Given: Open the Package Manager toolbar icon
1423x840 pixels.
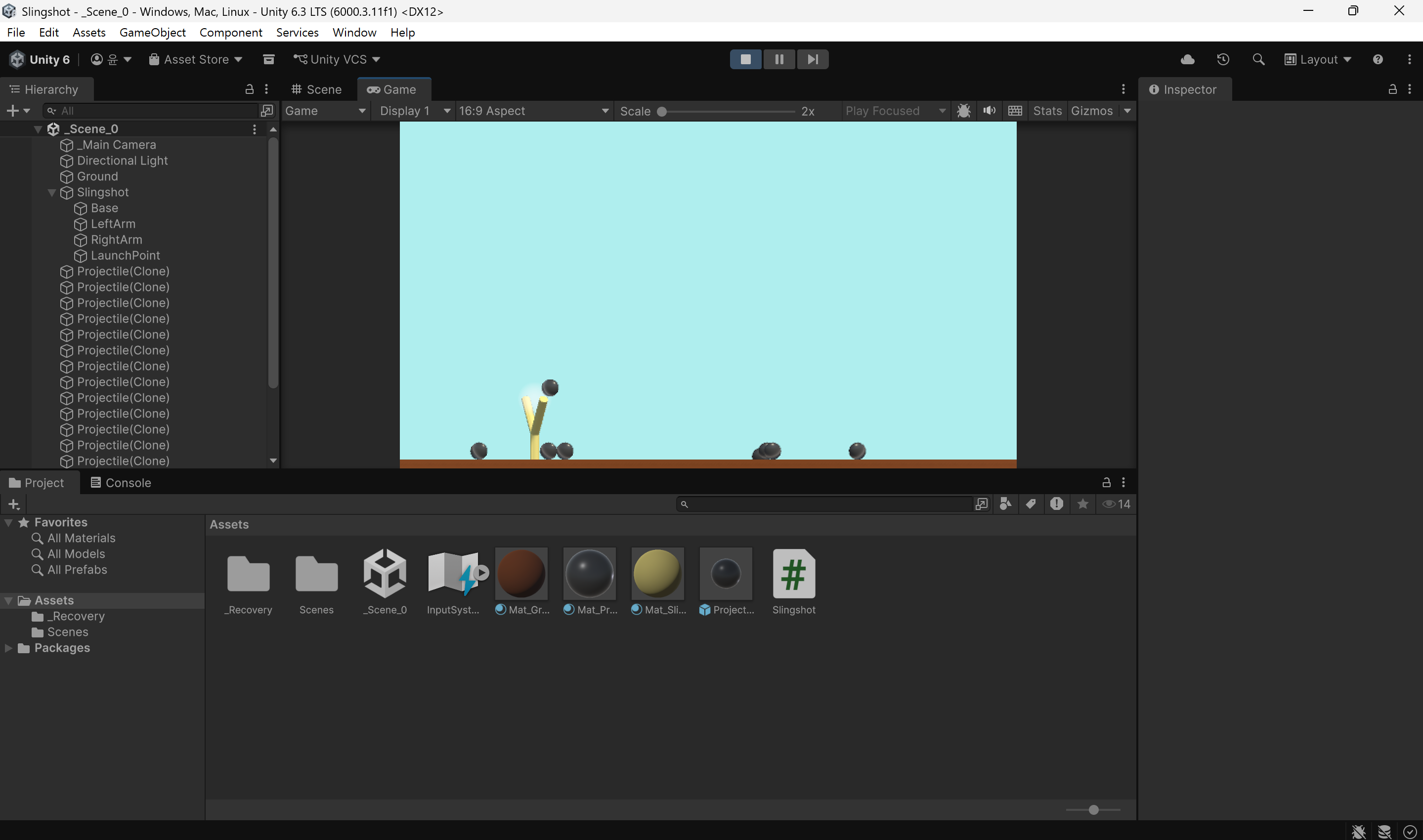Looking at the screenshot, I should tap(269, 59).
